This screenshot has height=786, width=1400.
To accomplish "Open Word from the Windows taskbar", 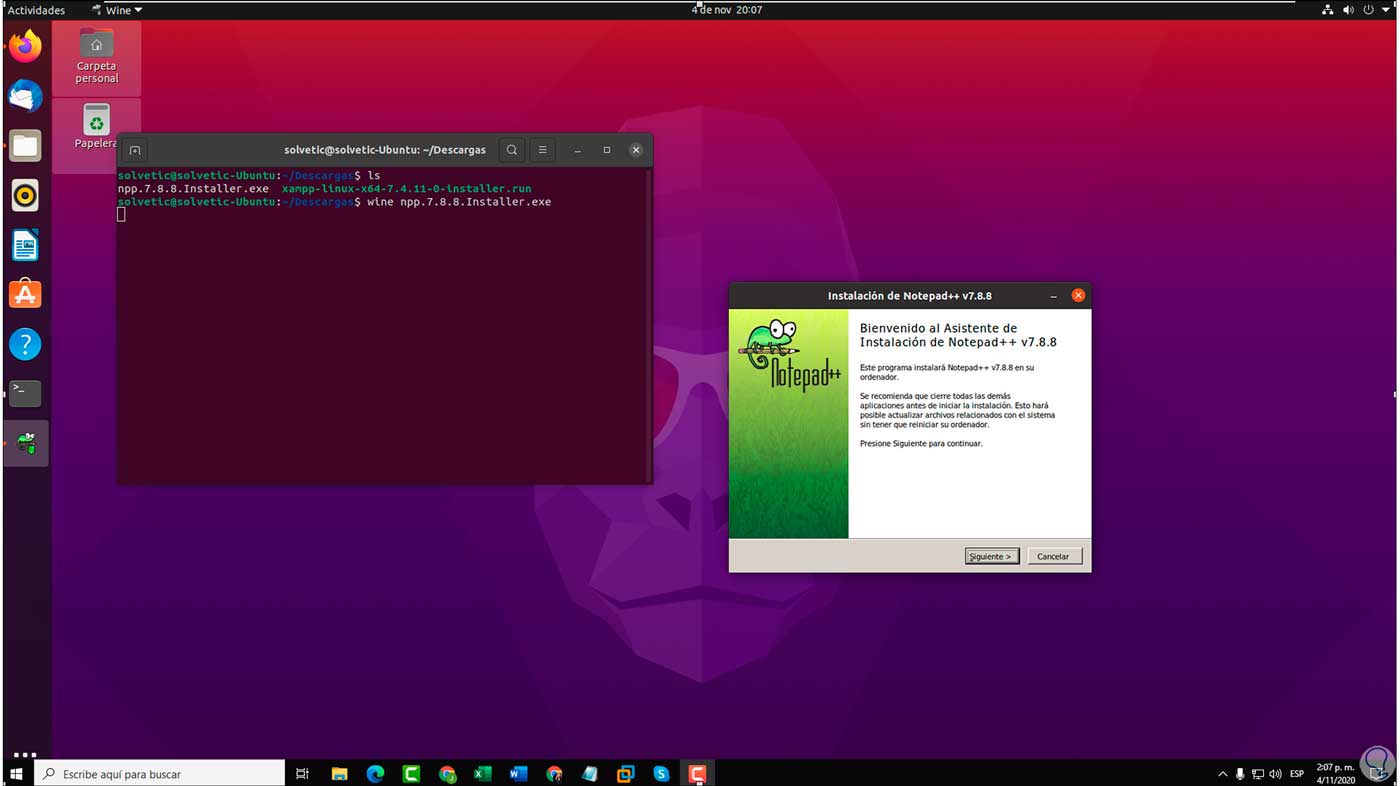I will click(x=518, y=774).
